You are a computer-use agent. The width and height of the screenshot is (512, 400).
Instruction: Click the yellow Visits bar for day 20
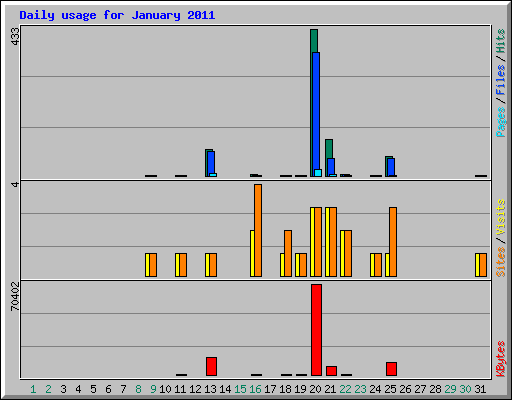click(x=313, y=242)
